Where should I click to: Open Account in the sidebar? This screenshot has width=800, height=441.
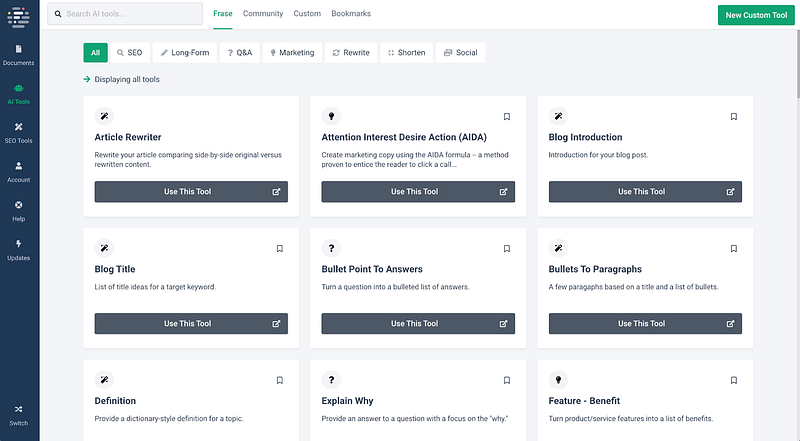click(18, 172)
